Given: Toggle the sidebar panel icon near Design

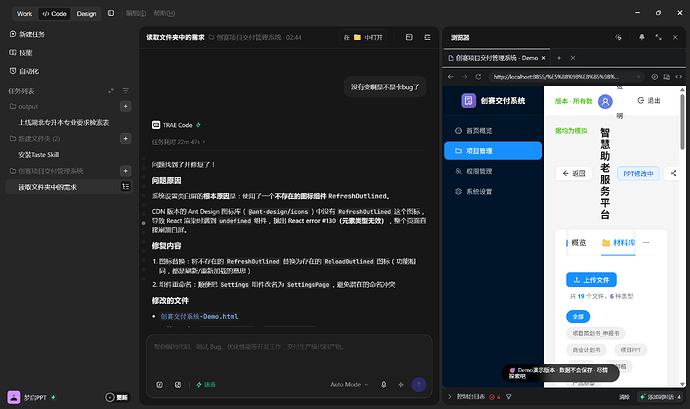Looking at the screenshot, I should [x=111, y=13].
